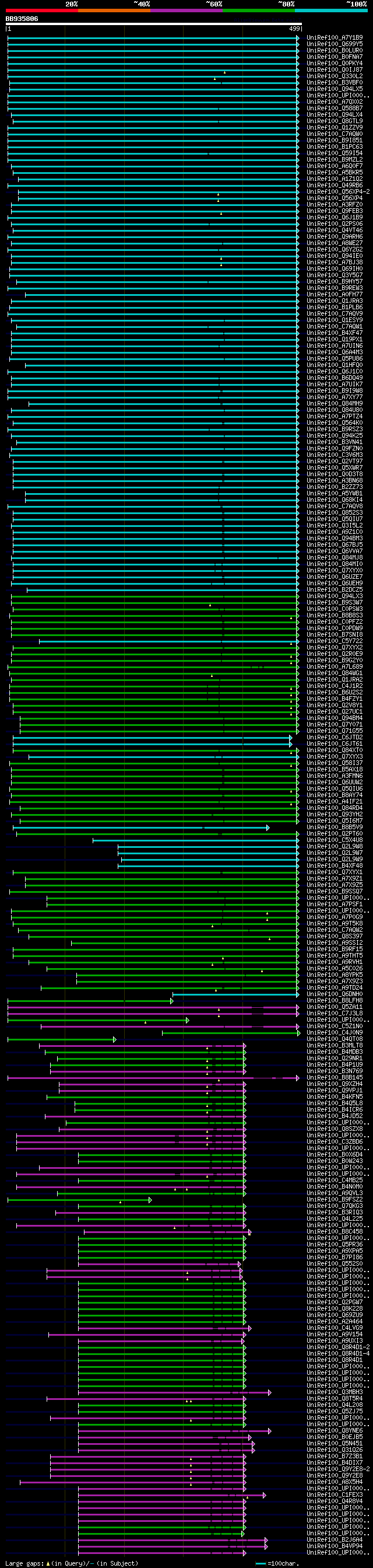
Task: Open hit UniRef100_Q699Y5
Action: [335, 44]
